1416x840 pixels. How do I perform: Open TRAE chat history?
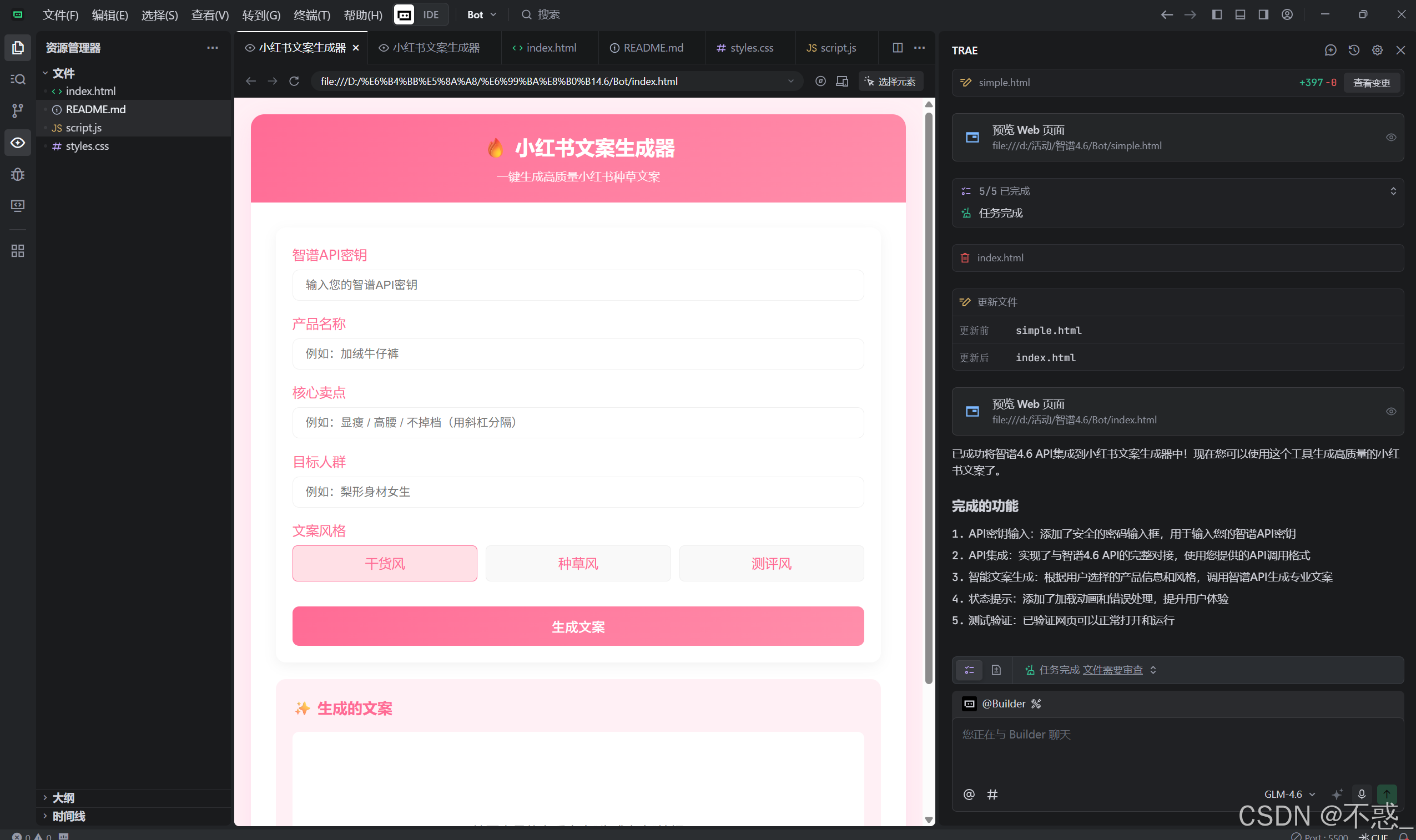(x=1354, y=50)
